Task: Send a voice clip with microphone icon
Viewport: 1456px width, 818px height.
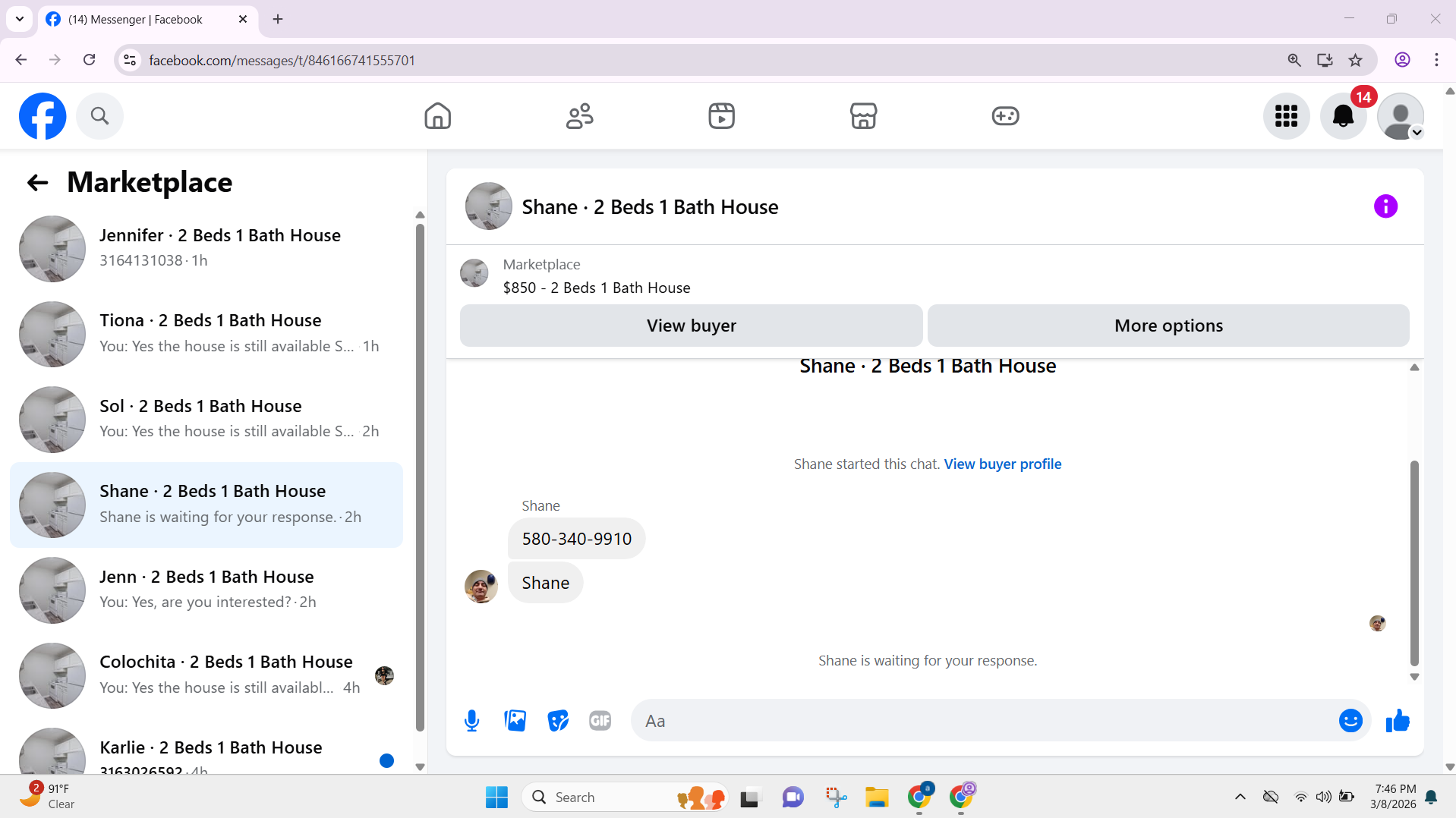Action: 471,720
